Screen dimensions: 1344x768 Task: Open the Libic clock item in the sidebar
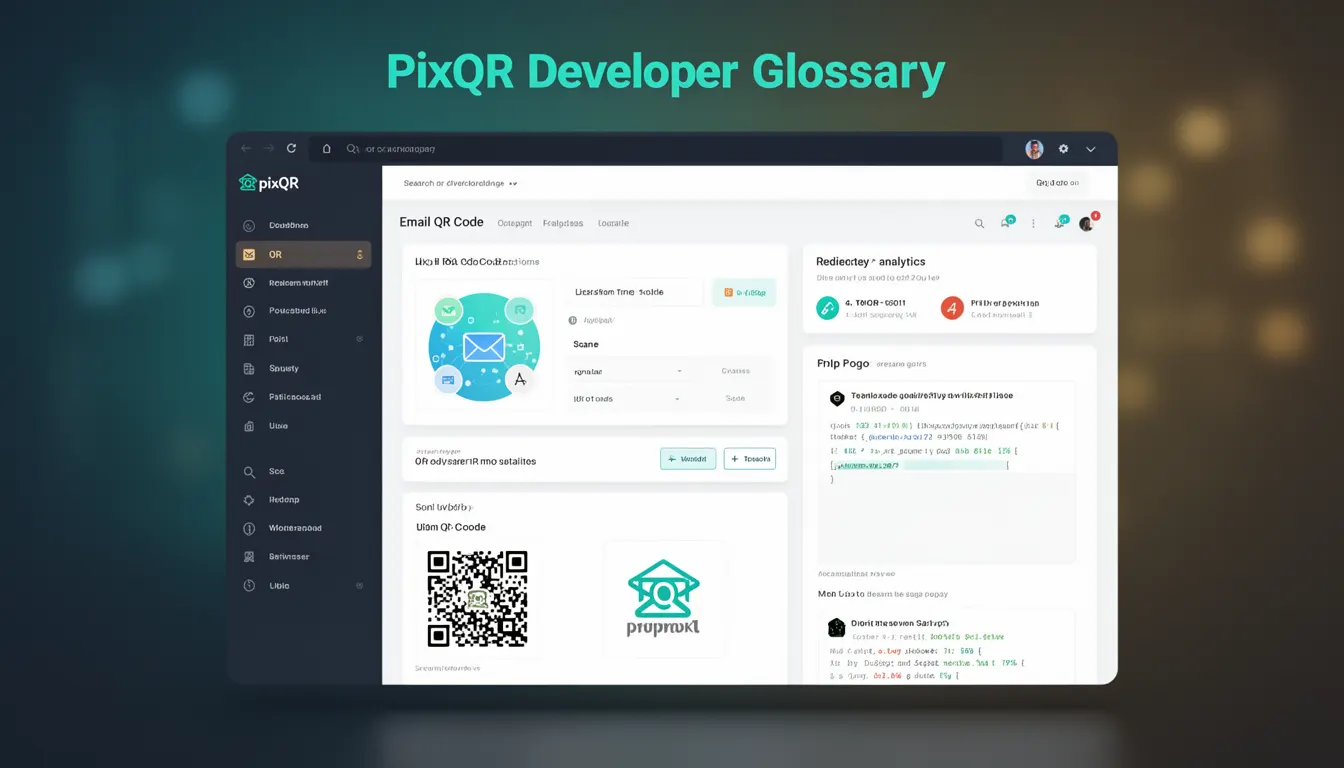303,586
